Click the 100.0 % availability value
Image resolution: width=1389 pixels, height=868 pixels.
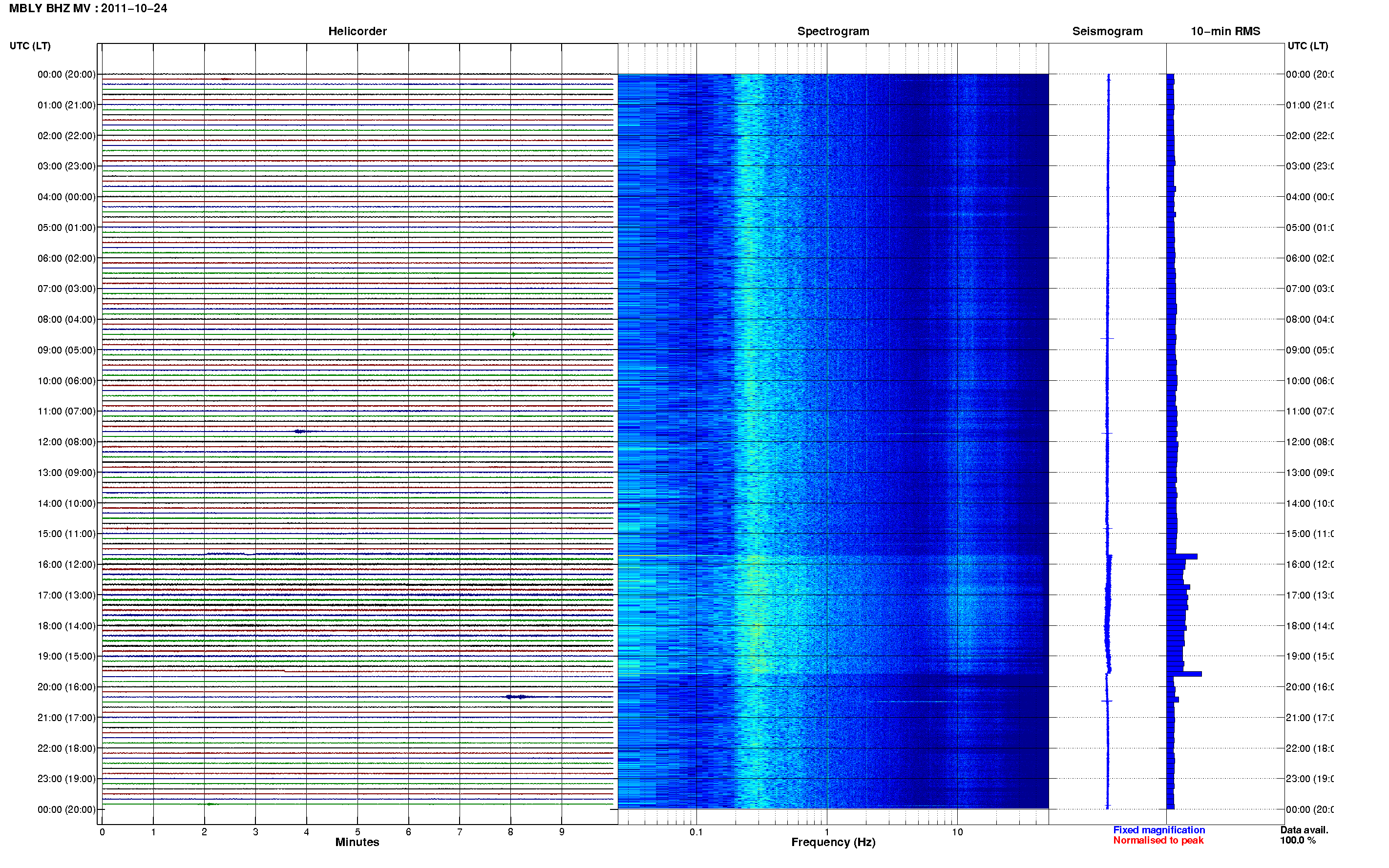click(1298, 841)
